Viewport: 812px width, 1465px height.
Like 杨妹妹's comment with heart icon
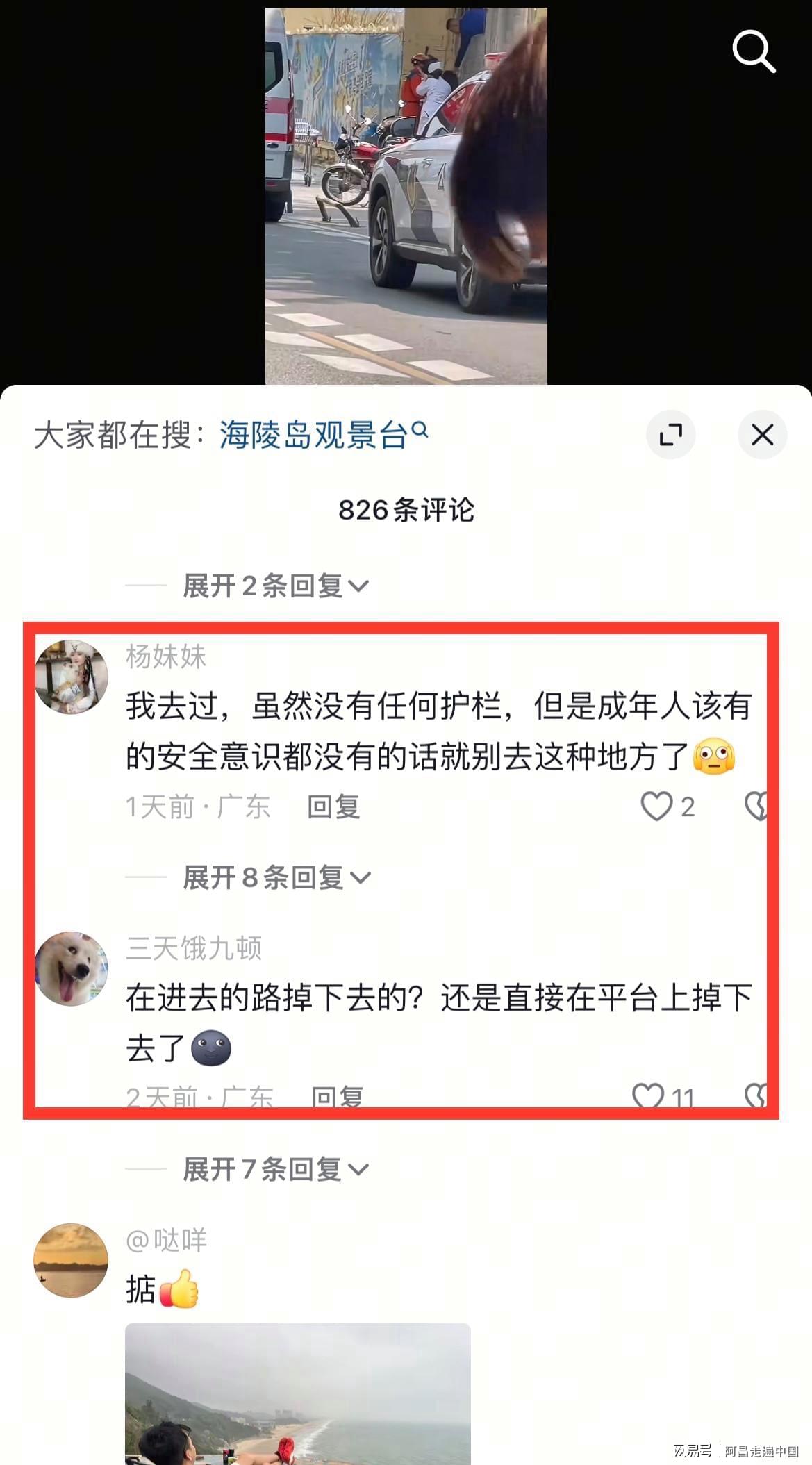(x=656, y=806)
